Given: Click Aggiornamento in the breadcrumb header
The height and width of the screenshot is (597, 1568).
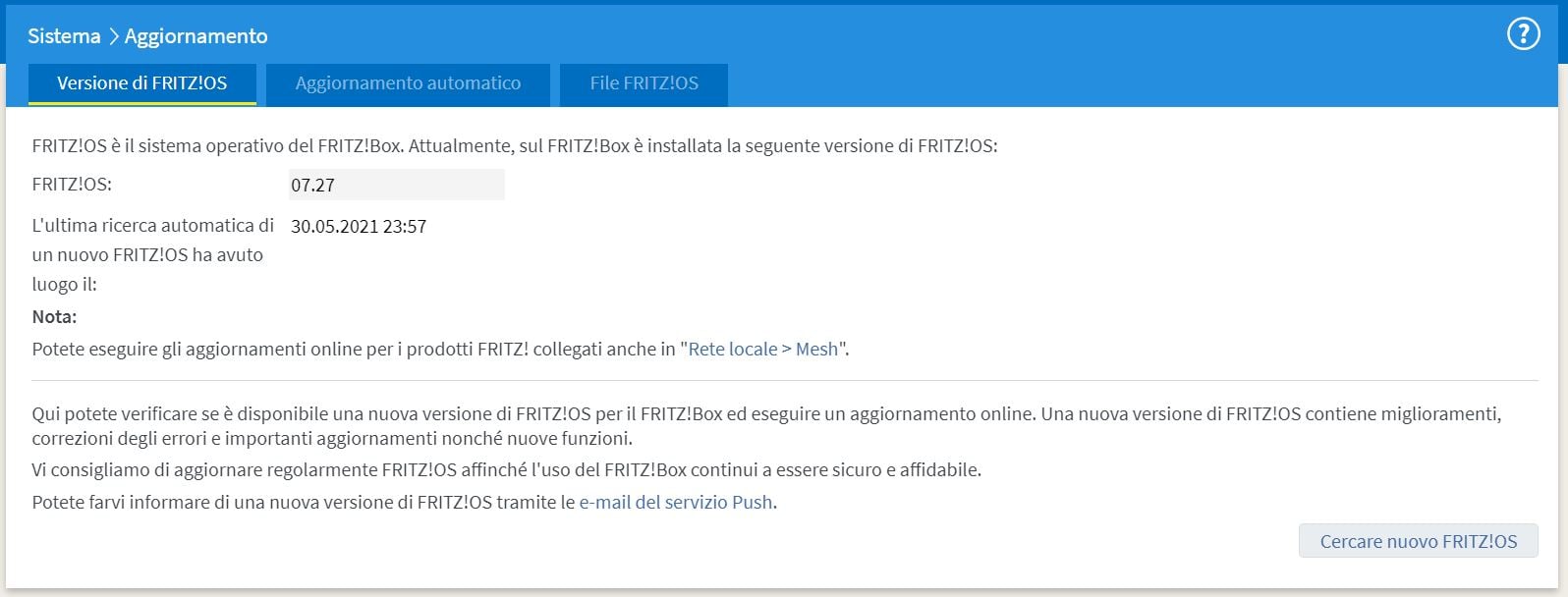Looking at the screenshot, I should point(196,36).
